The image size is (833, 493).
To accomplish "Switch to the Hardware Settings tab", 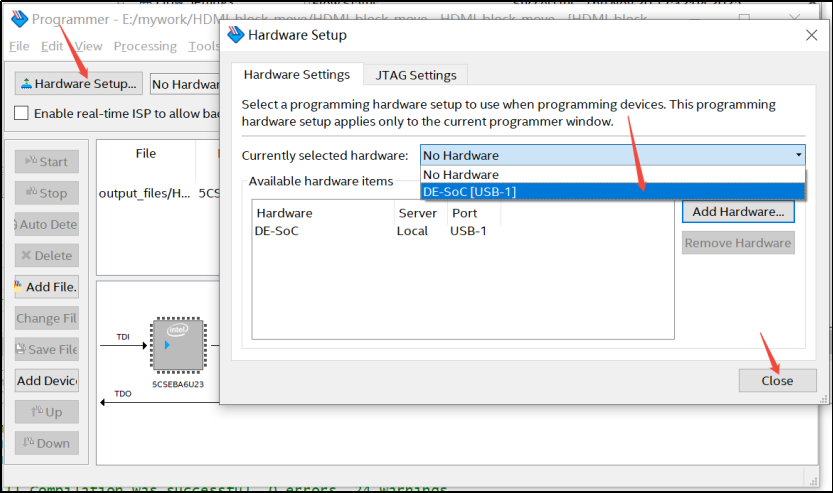I will [297, 74].
